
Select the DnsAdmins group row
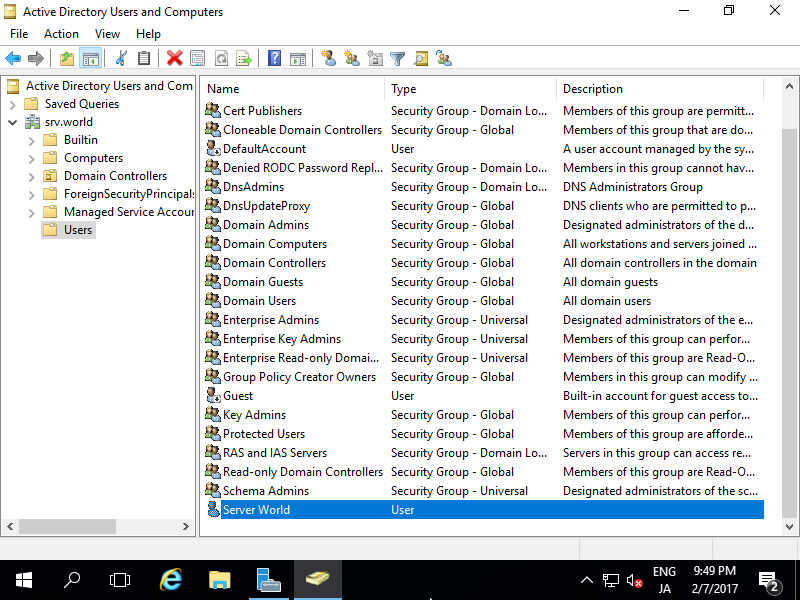pyautogui.click(x=484, y=187)
